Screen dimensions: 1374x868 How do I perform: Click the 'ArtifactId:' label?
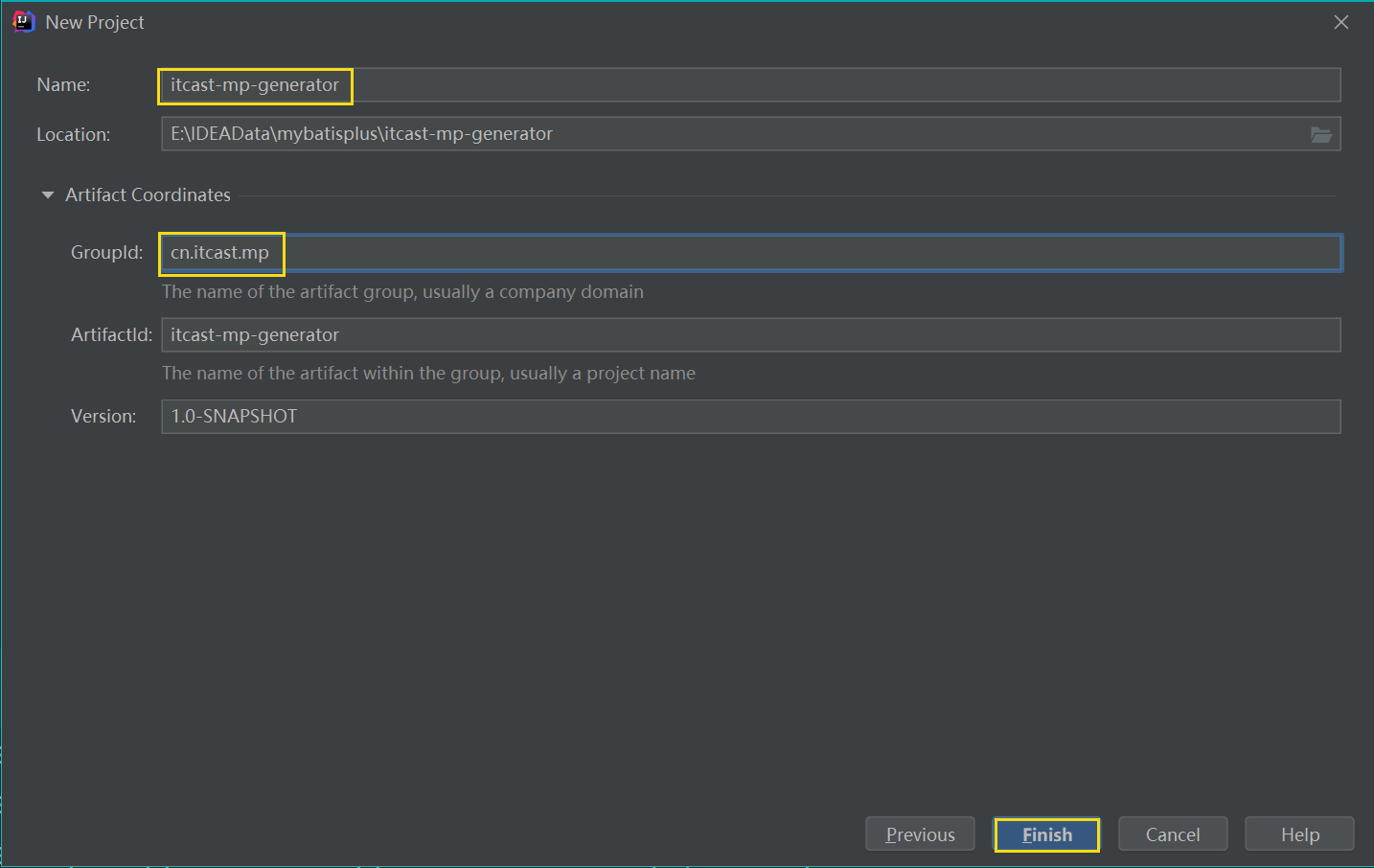[x=111, y=334]
